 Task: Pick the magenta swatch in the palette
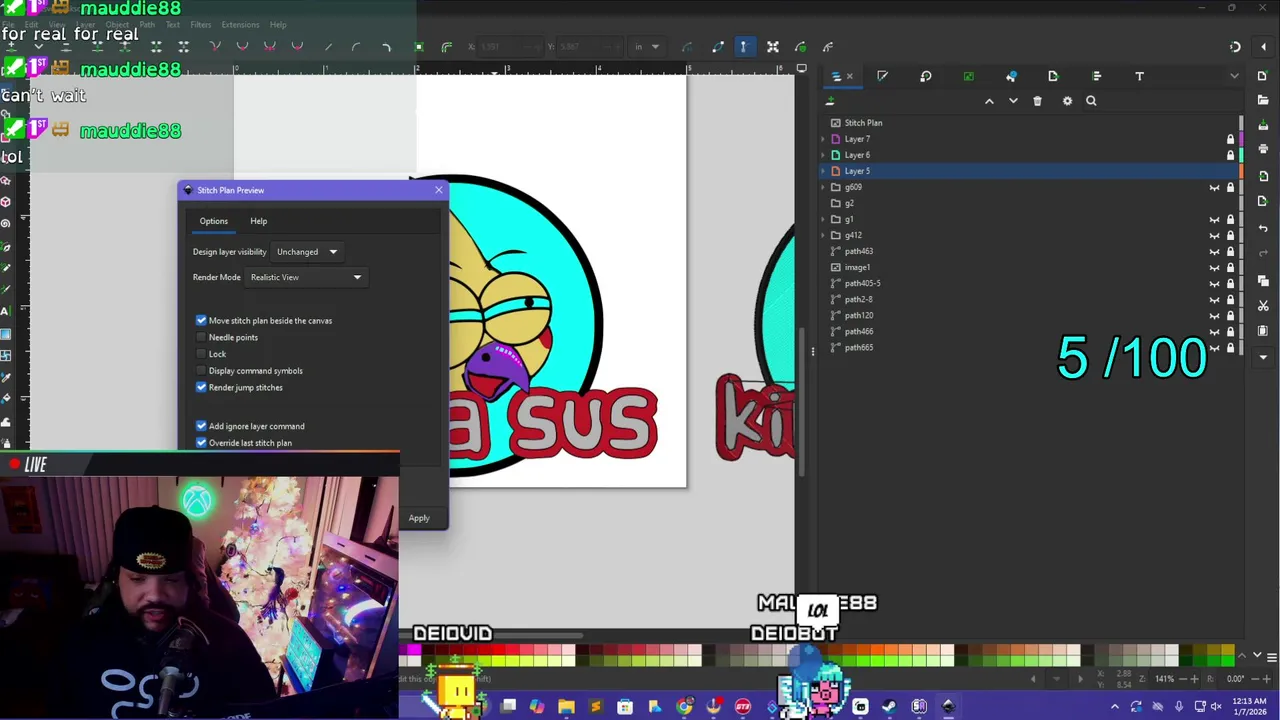(414, 651)
